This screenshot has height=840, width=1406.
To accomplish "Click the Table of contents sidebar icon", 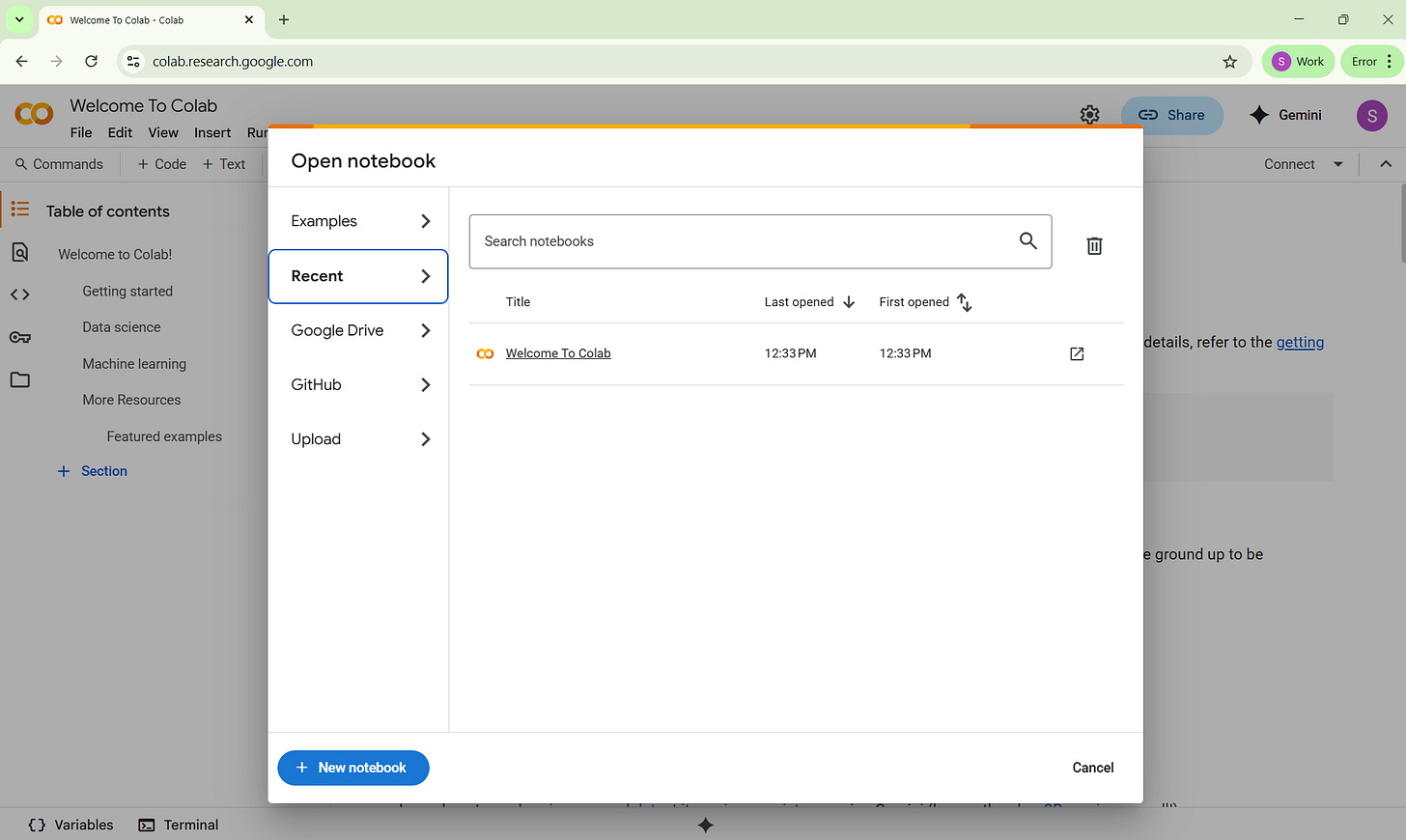I will point(20,210).
